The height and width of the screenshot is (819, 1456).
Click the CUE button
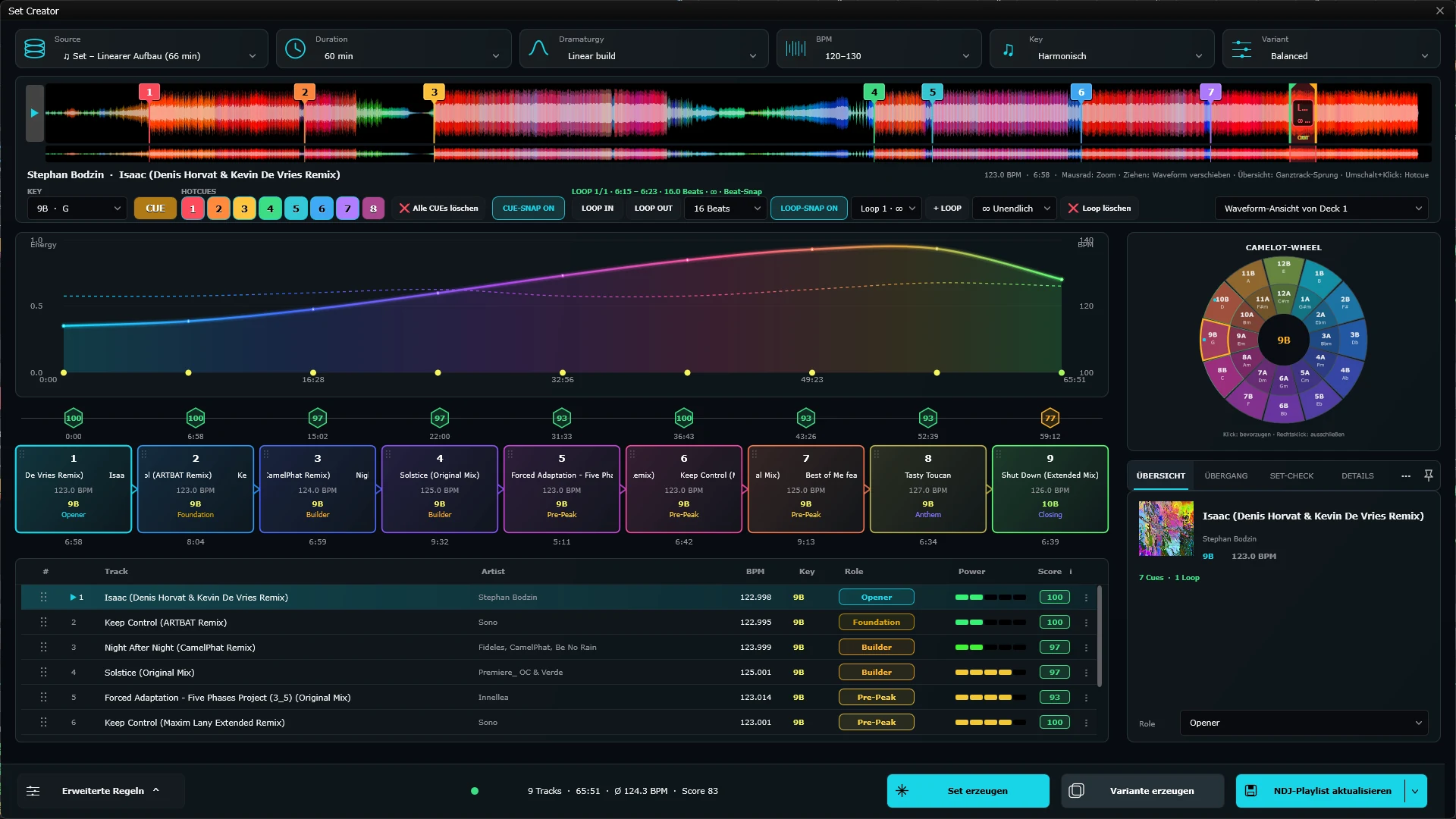(x=155, y=209)
